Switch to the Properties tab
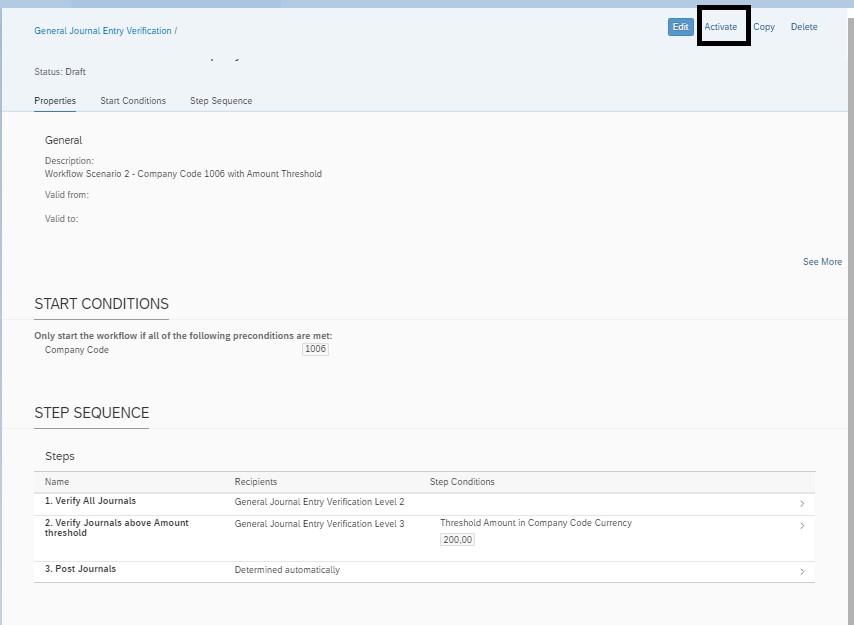854x625 pixels. coord(55,101)
